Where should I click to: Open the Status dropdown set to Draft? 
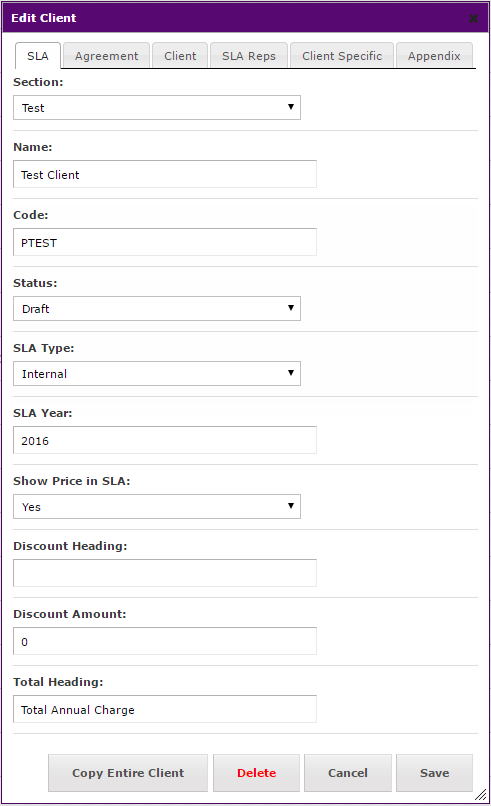click(x=157, y=308)
